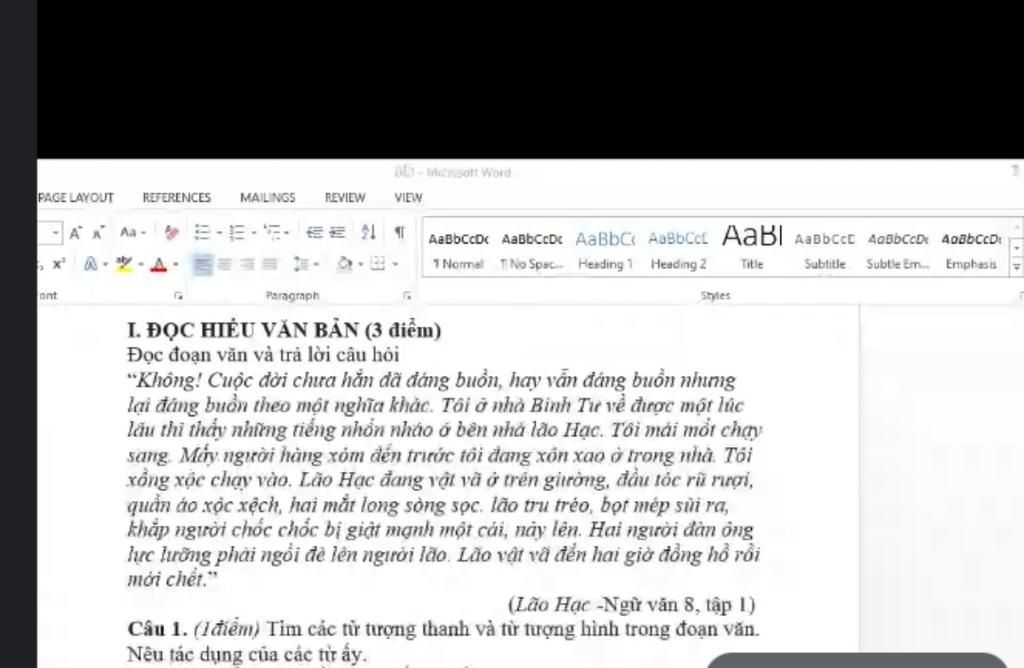This screenshot has height=668, width=1024.
Task: Expand the Change Case dropdown arrow
Action: click(143, 232)
